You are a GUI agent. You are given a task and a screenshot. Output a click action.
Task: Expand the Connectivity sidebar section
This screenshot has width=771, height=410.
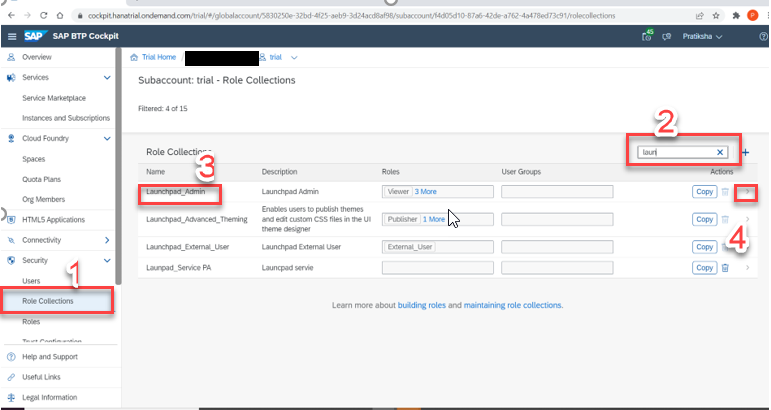pos(107,240)
